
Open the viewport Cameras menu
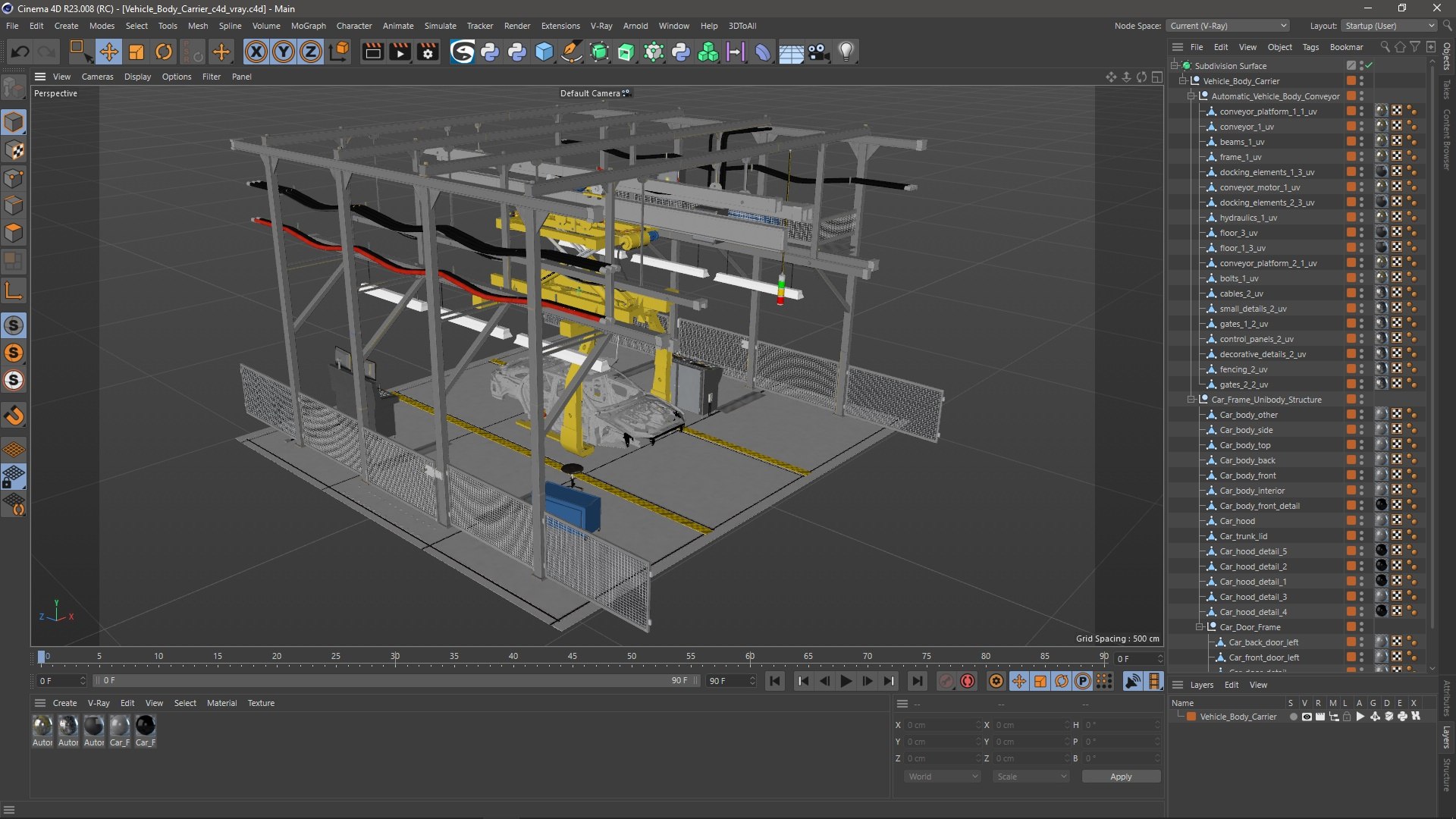click(97, 77)
